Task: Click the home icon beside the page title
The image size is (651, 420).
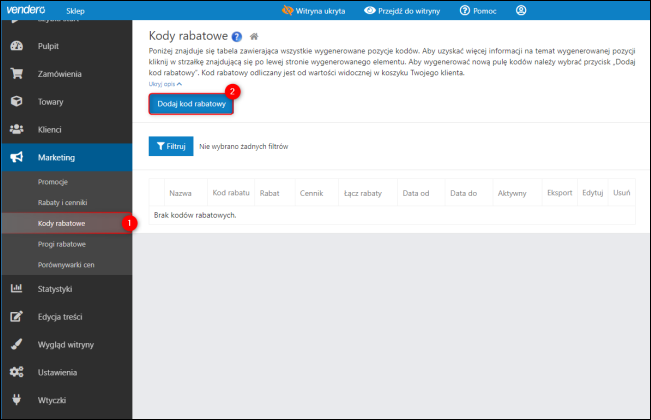Action: tap(254, 37)
